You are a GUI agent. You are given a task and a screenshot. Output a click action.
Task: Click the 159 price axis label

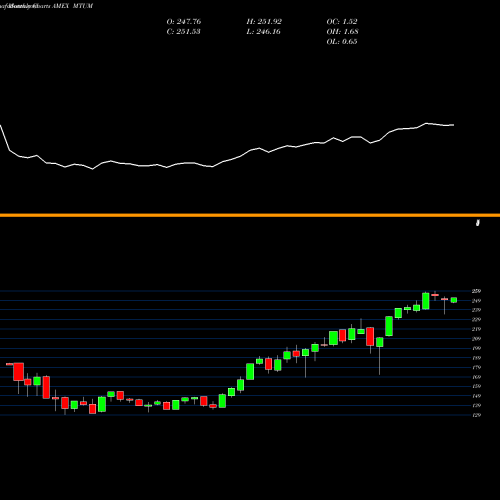476,386
